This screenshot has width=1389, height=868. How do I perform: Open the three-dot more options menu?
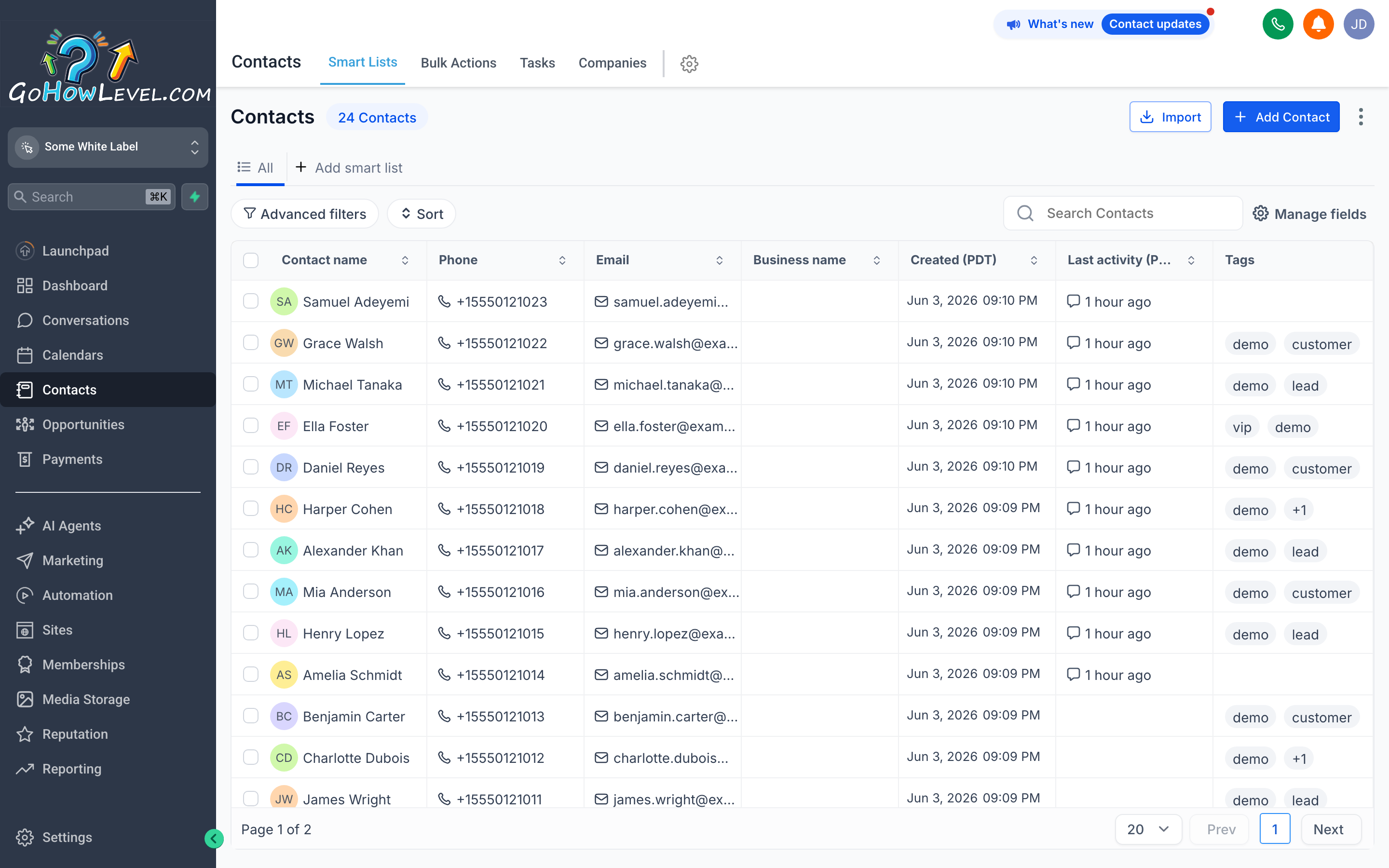1360,117
